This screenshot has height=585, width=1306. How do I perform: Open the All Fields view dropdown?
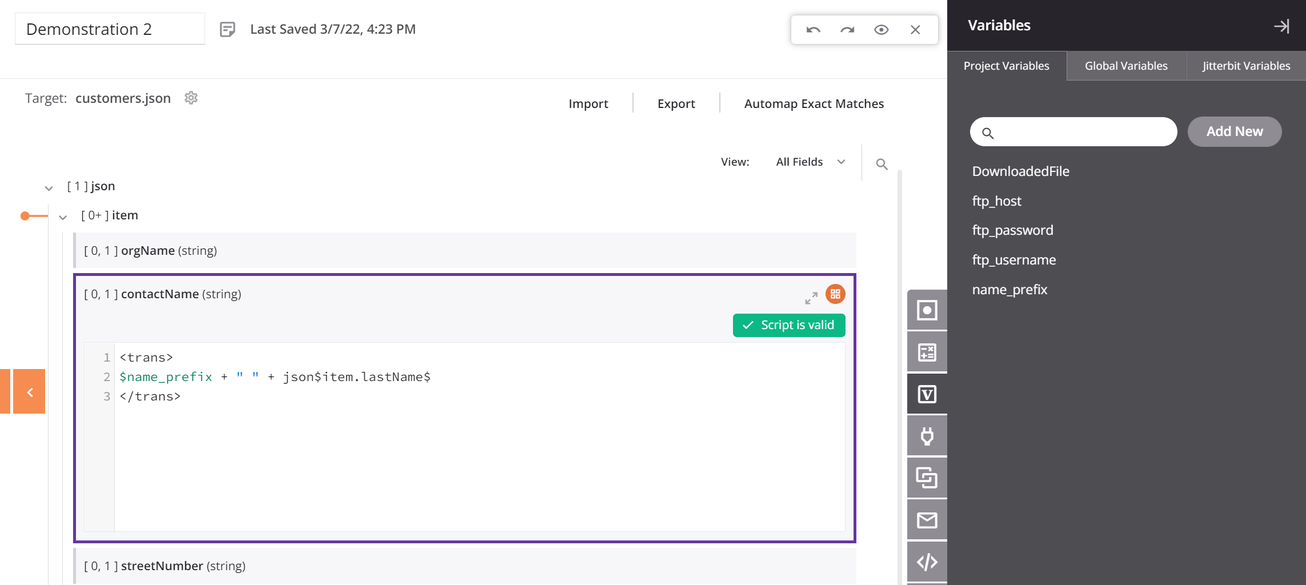[810, 162]
